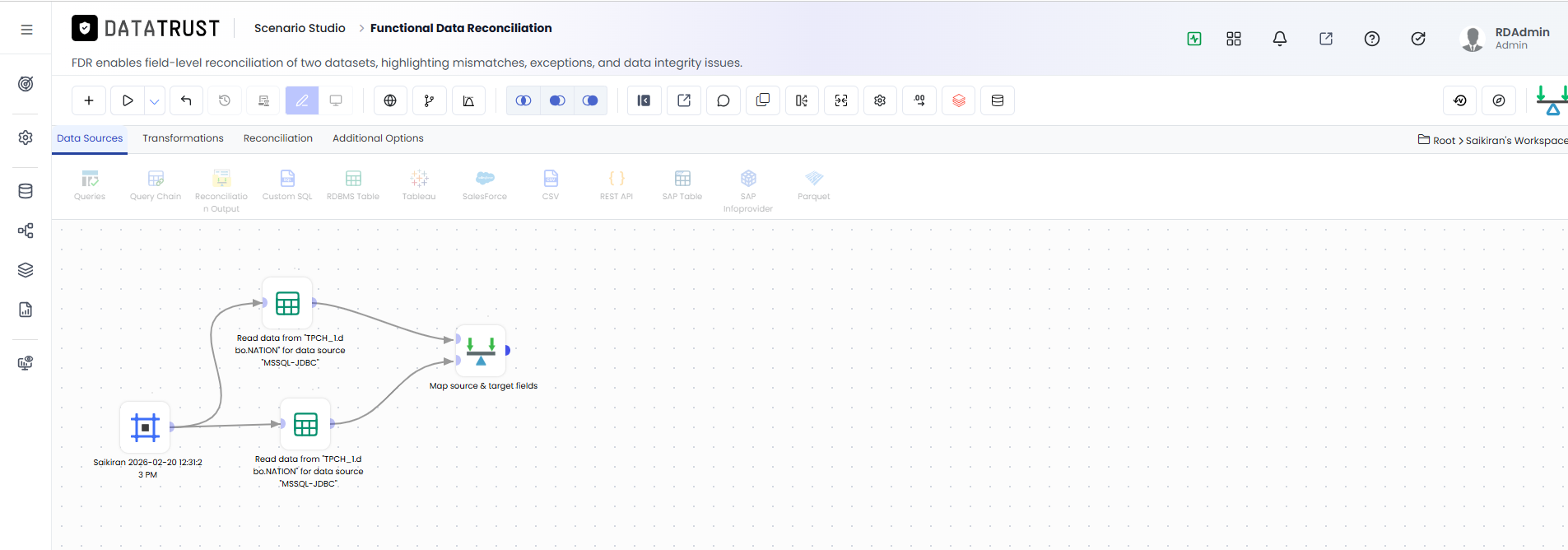Viewport: 1568px width, 550px height.
Task: Click the refresh-check icon in header
Action: [1418, 39]
